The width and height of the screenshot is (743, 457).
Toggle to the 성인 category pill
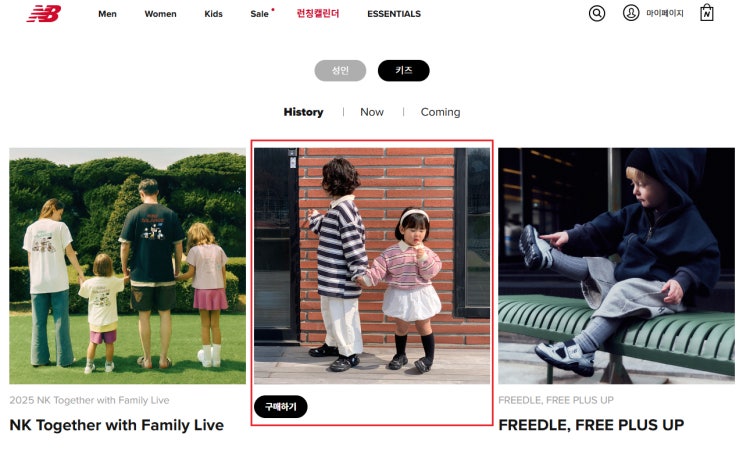(x=340, y=71)
